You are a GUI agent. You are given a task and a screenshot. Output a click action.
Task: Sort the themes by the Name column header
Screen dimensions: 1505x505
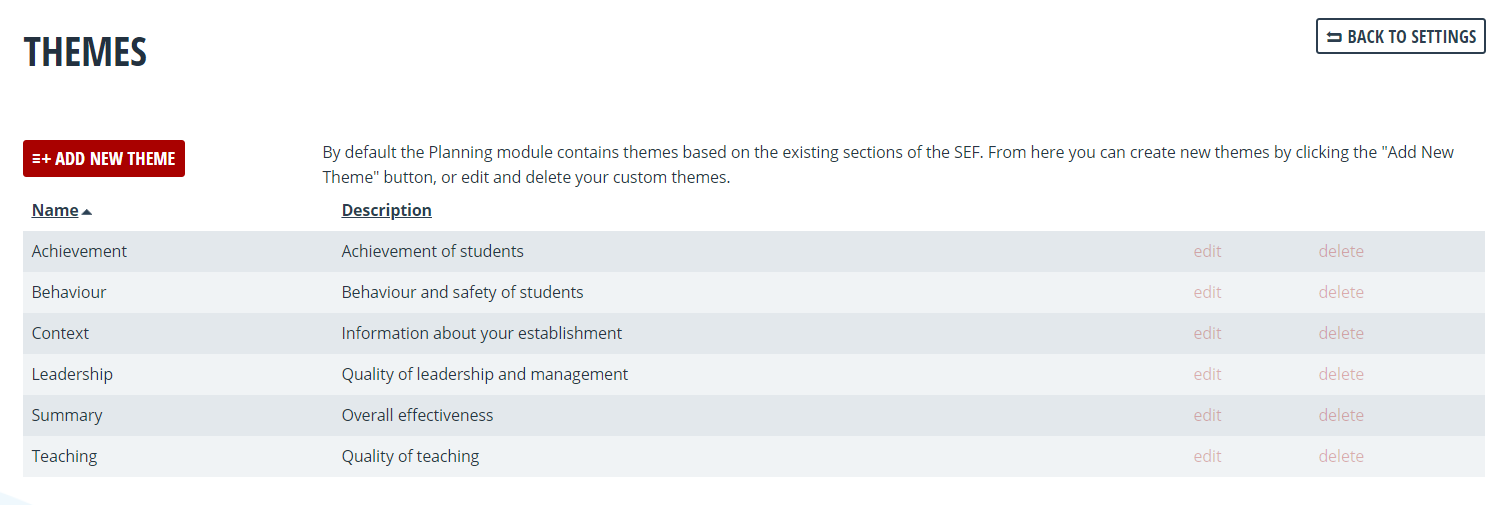coord(55,210)
